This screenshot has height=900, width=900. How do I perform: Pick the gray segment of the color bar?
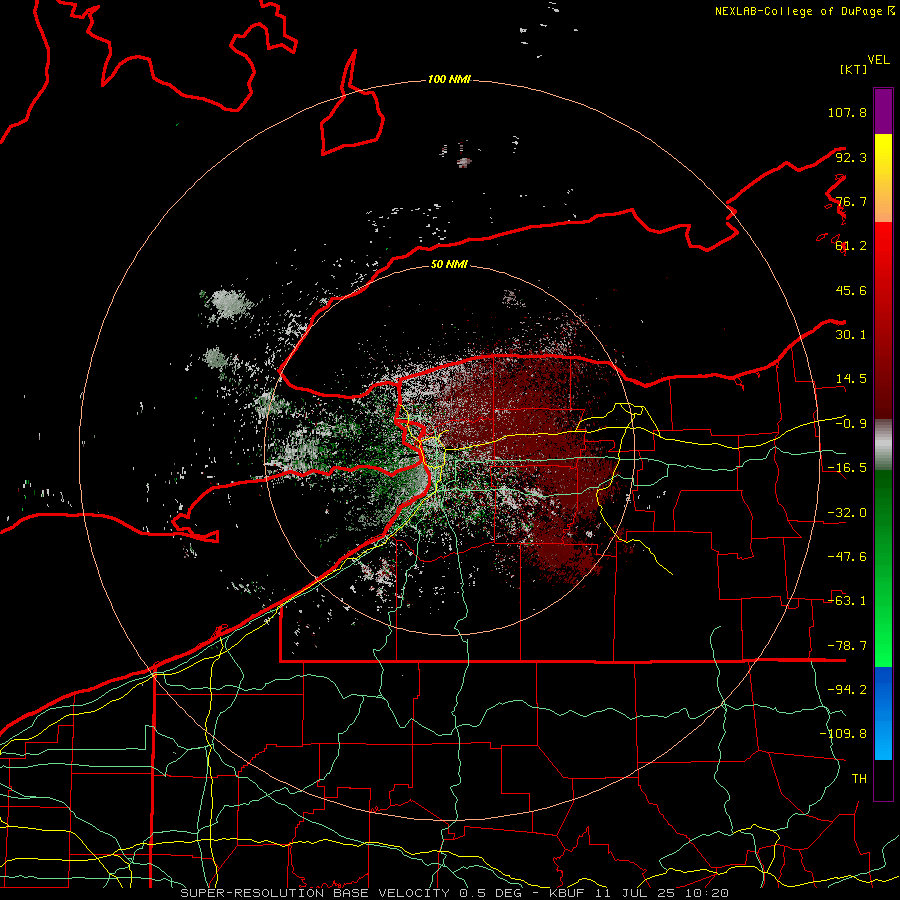click(x=883, y=445)
